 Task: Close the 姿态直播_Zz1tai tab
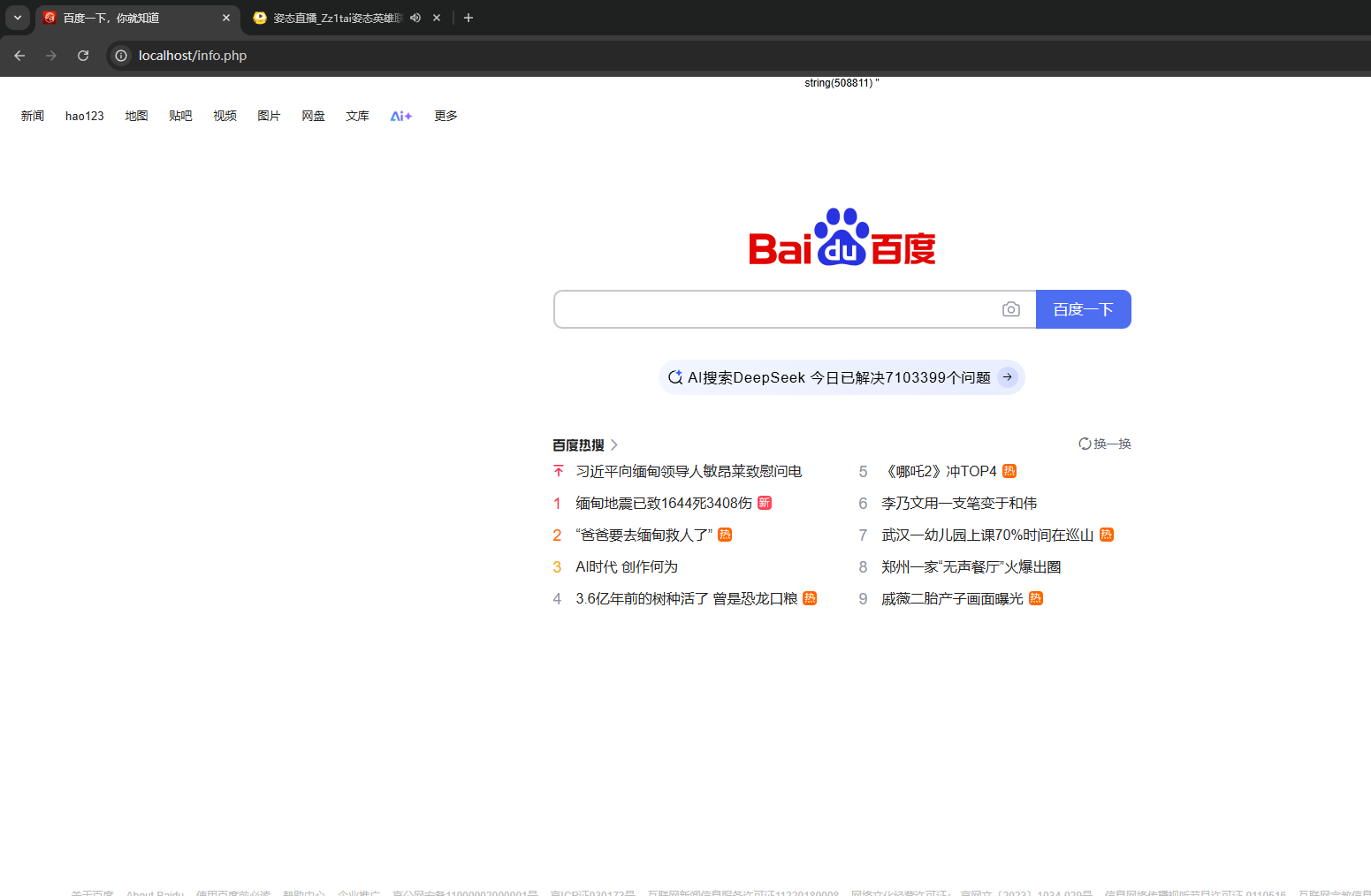[437, 18]
